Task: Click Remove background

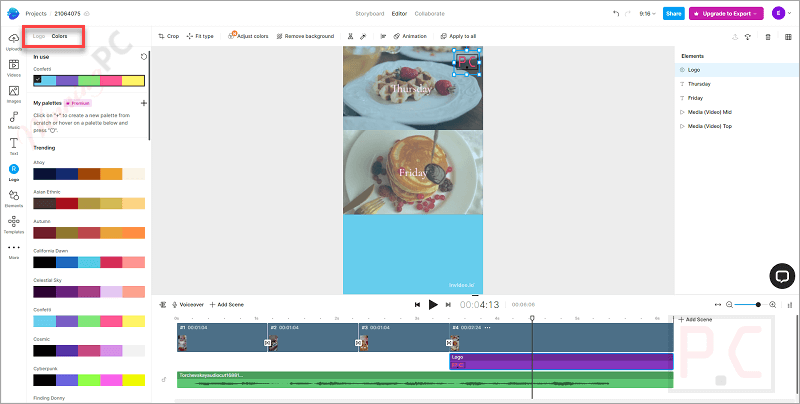Action: (305, 36)
